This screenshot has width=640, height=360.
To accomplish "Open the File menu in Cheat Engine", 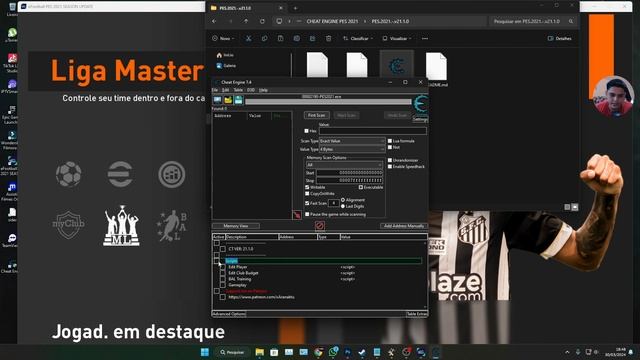I will point(215,90).
